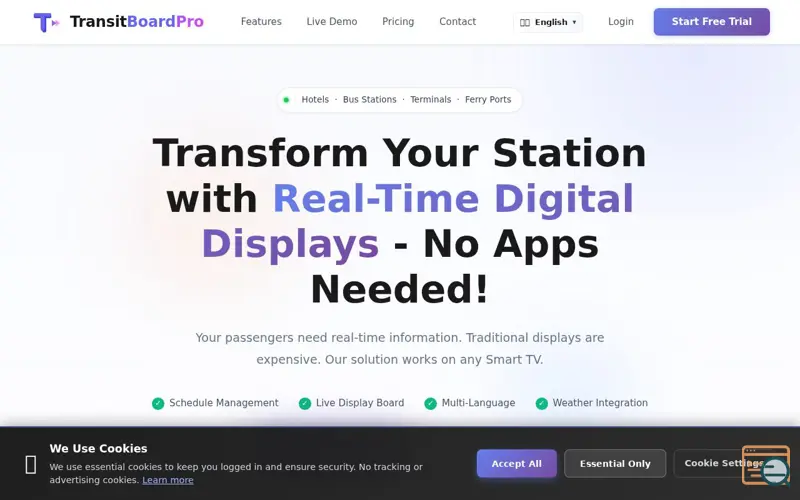Screen dimensions: 800x500
Task: Open the TransitBoardPro home link text
Action: coord(137,22)
